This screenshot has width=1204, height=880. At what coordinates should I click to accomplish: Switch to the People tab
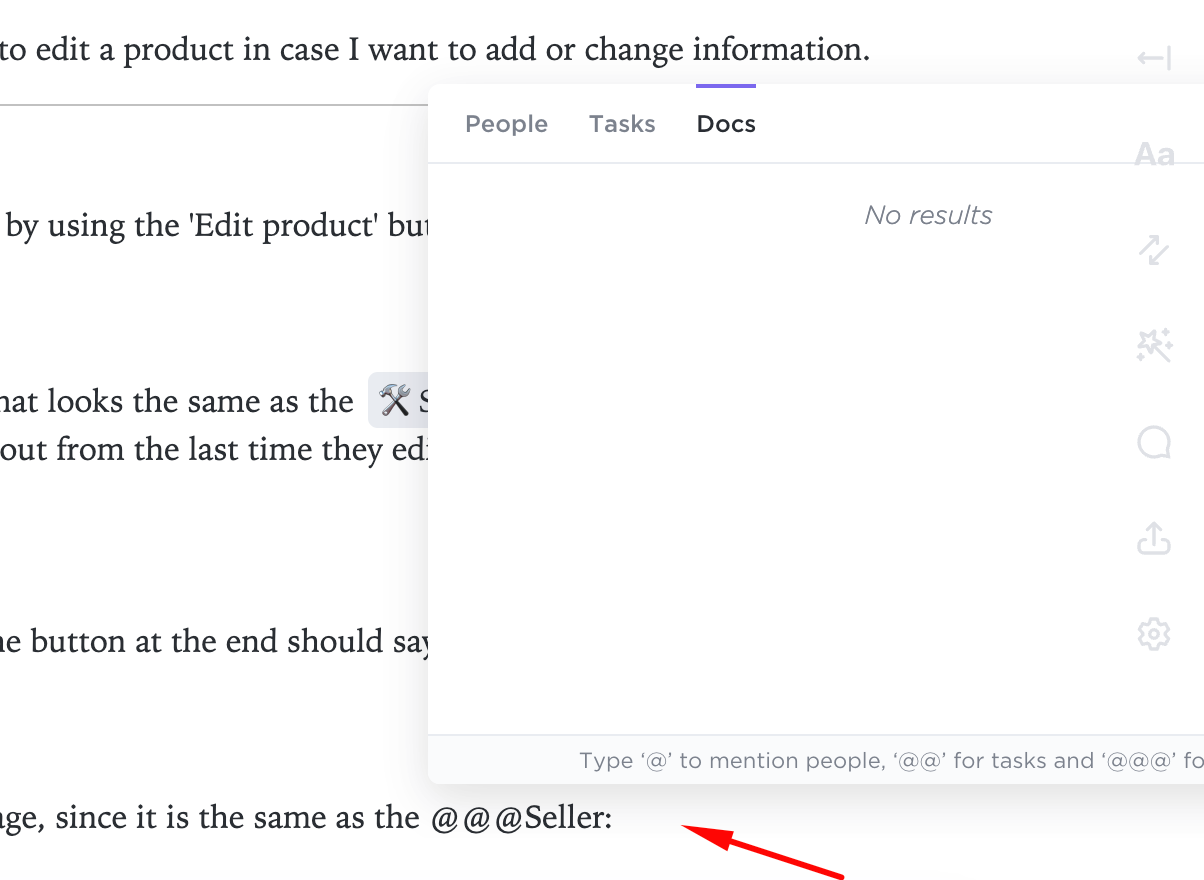506,124
